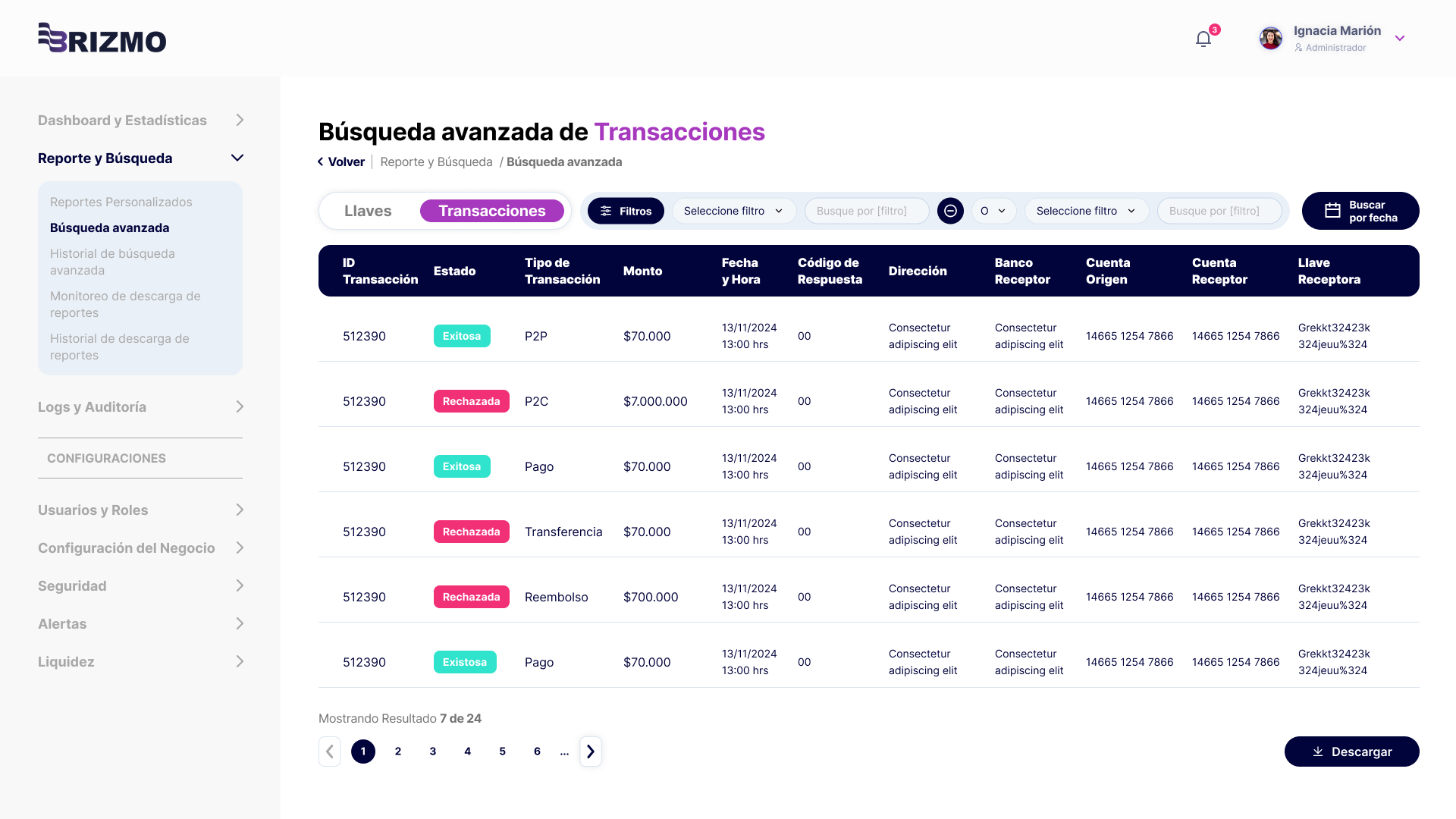Click the minus circle remove-filter icon

pyautogui.click(x=950, y=211)
